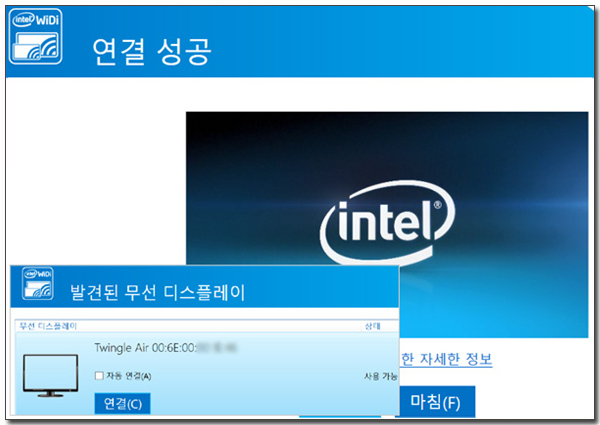Click the WiDi logo in detected displays dialog

click(x=38, y=283)
